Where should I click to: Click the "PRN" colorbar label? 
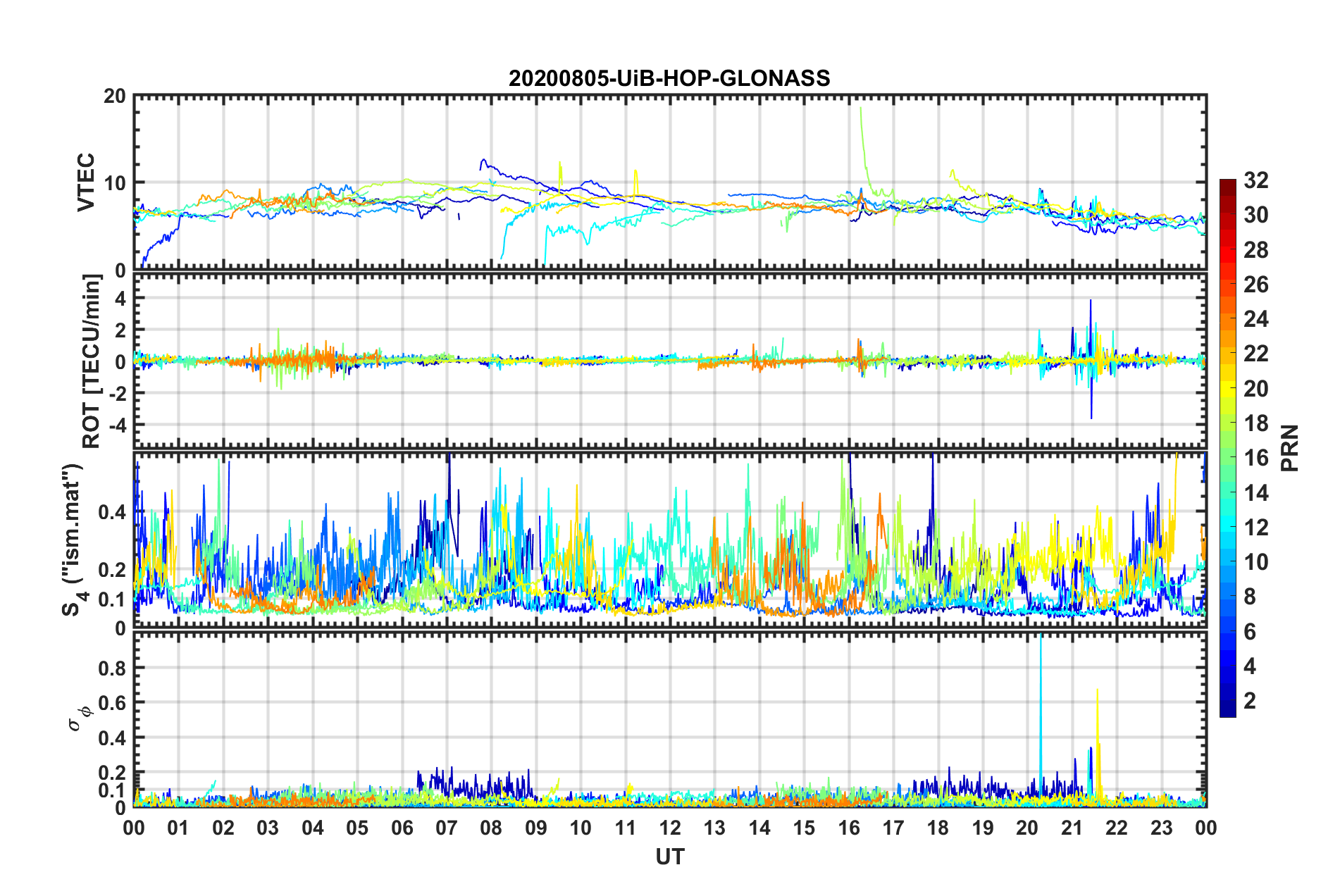tap(1290, 448)
